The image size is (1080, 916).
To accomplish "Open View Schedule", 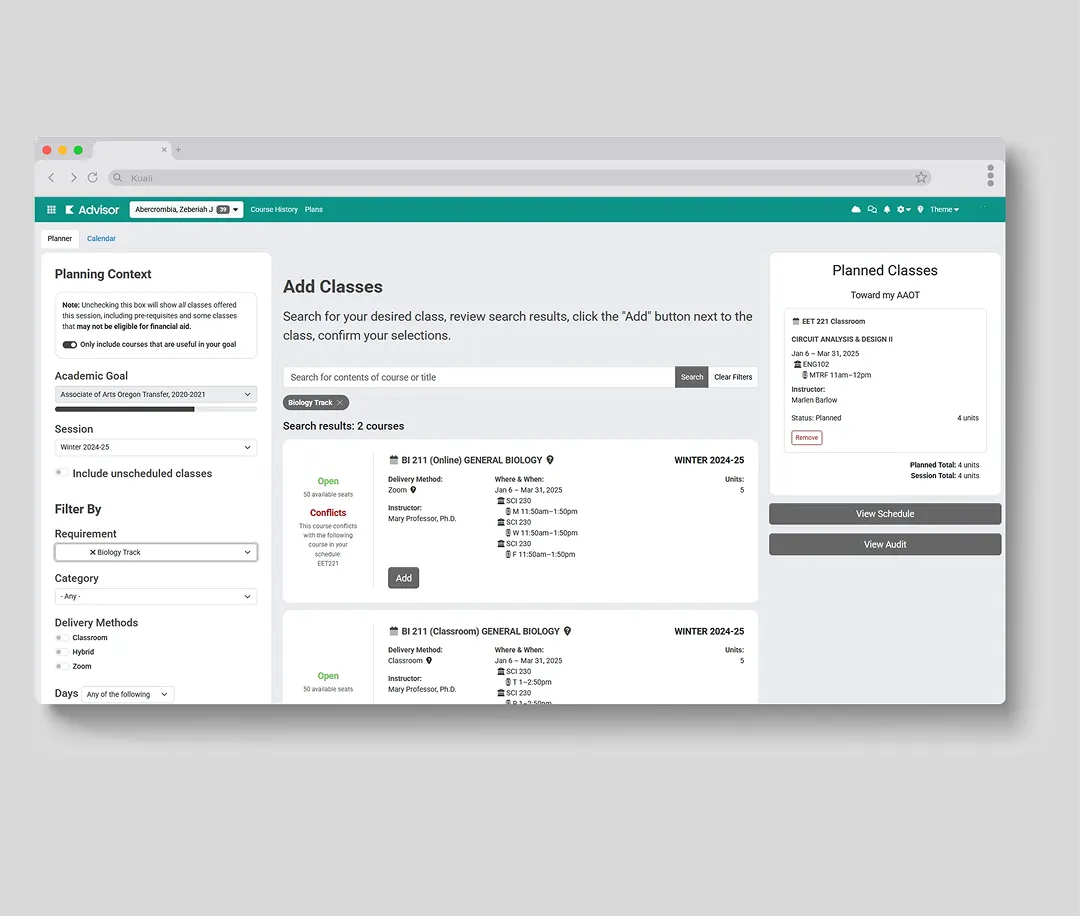I will pyautogui.click(x=885, y=514).
